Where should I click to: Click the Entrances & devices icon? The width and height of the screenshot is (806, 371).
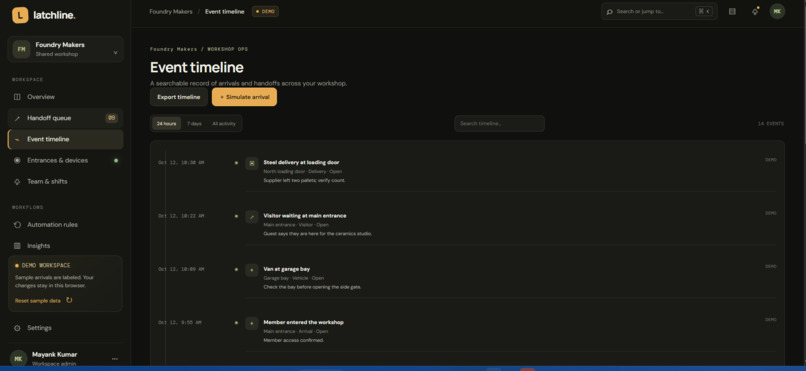point(17,160)
